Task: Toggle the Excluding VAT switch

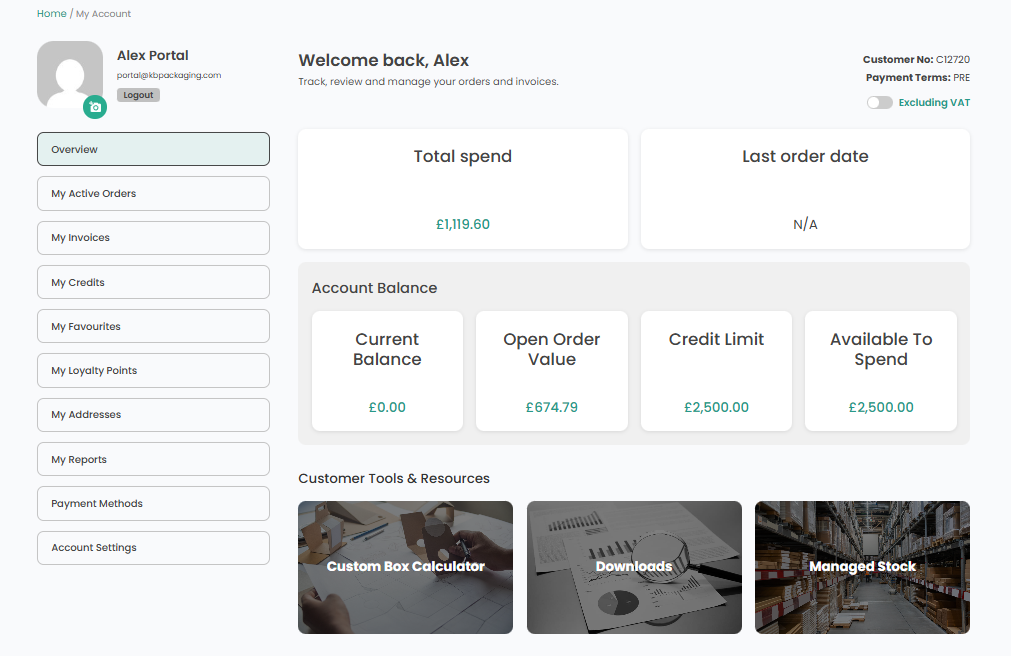Action: pos(879,102)
